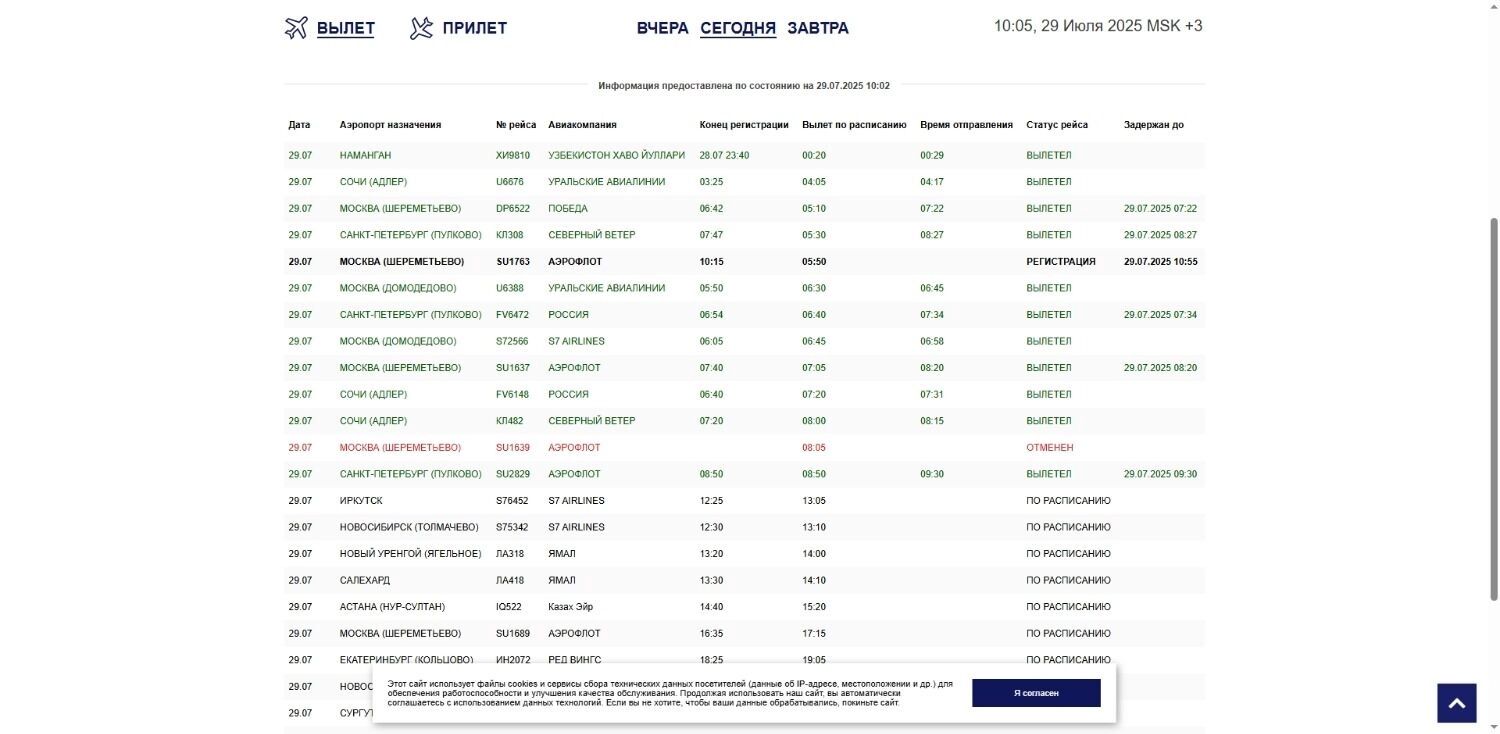Select the СЕГОДНЯ day tab
Image resolution: width=1500 pixels, height=734 pixels.
click(738, 28)
